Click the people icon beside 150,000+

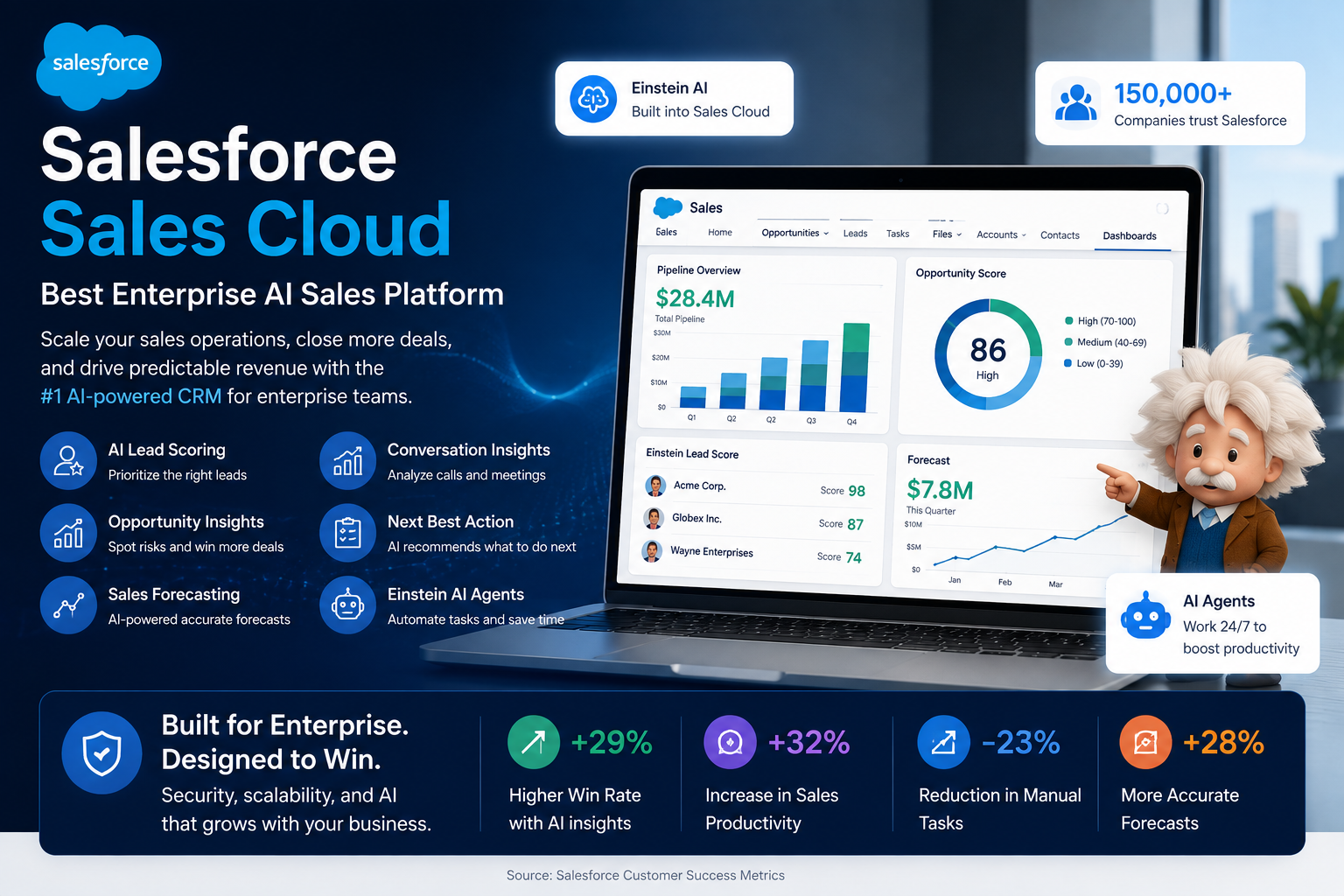[x=1075, y=103]
